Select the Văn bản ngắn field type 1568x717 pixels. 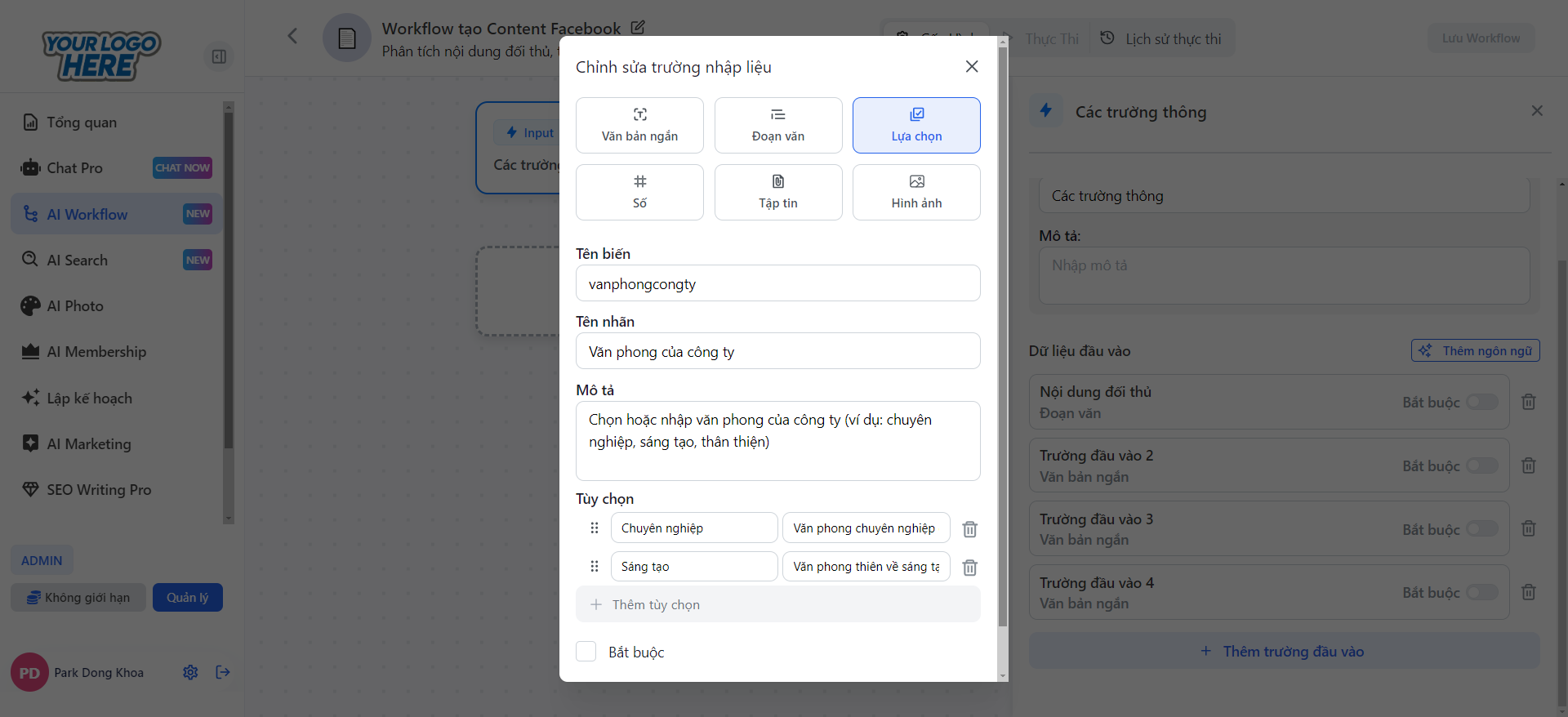click(639, 125)
